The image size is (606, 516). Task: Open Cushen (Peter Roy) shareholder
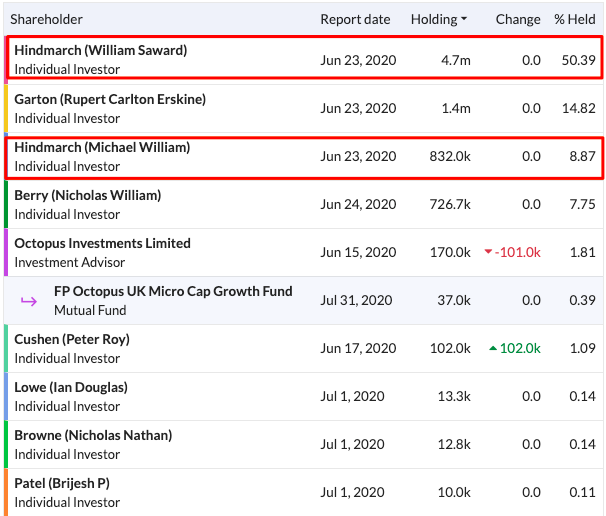72,339
